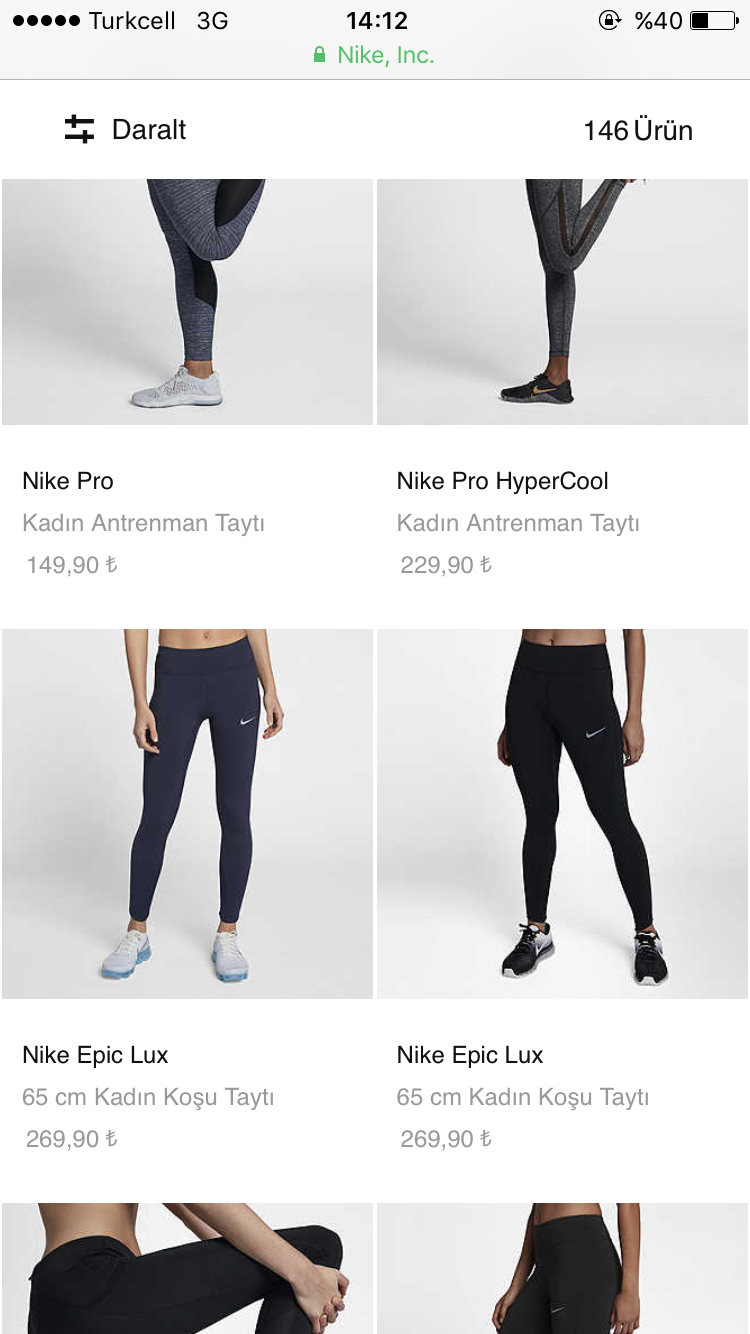Screen dimensions: 750x1334
Task: Open the gray Nike Pro tights image
Action: click(187, 302)
